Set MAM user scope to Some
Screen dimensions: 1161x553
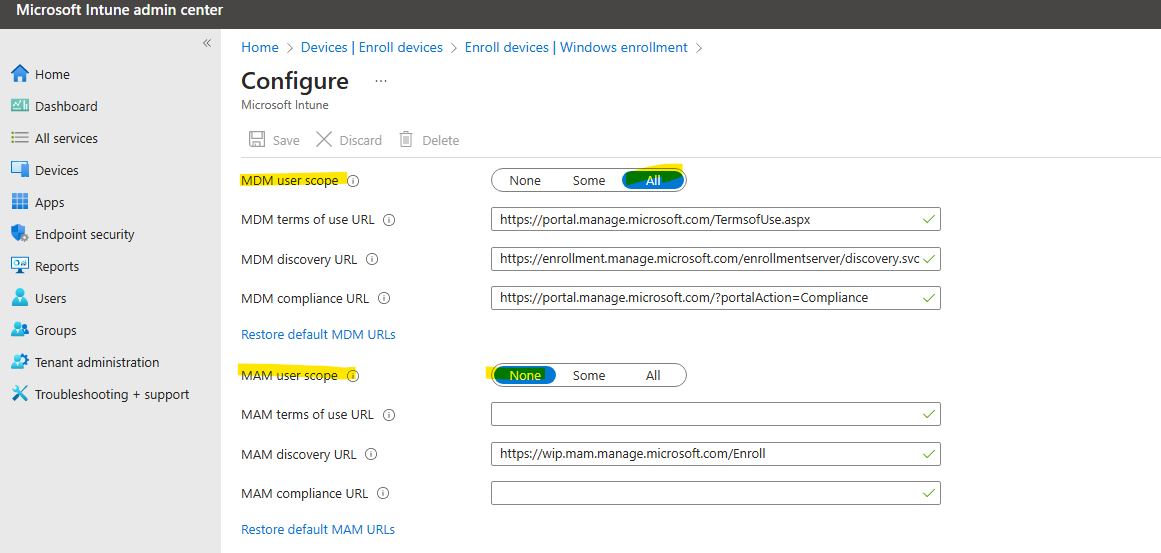click(589, 375)
